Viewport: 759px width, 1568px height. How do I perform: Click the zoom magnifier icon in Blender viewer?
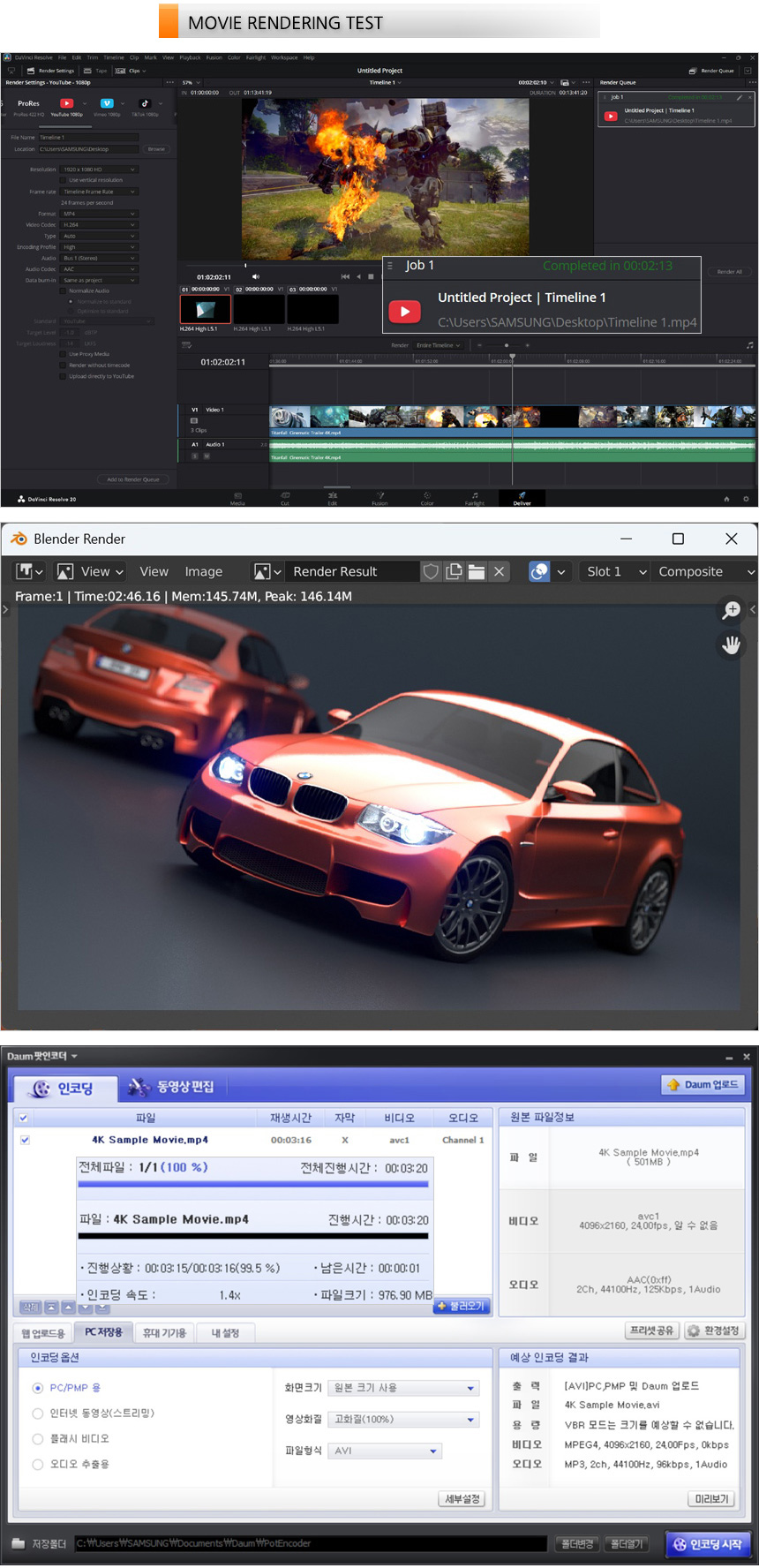tap(731, 609)
